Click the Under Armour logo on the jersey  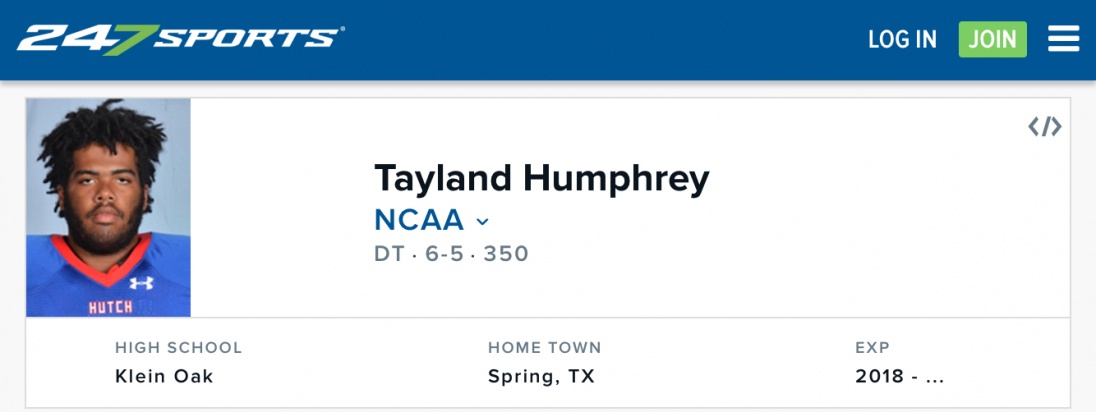click(141, 283)
